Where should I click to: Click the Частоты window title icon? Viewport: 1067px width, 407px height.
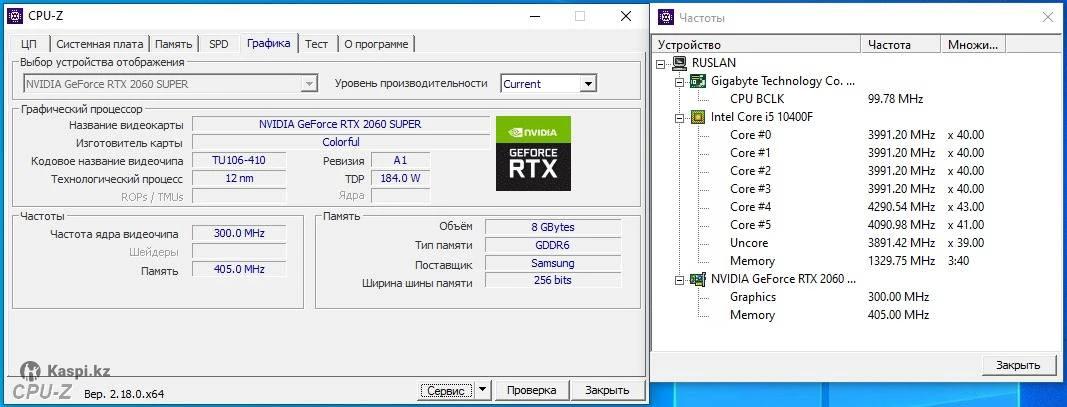(666, 17)
